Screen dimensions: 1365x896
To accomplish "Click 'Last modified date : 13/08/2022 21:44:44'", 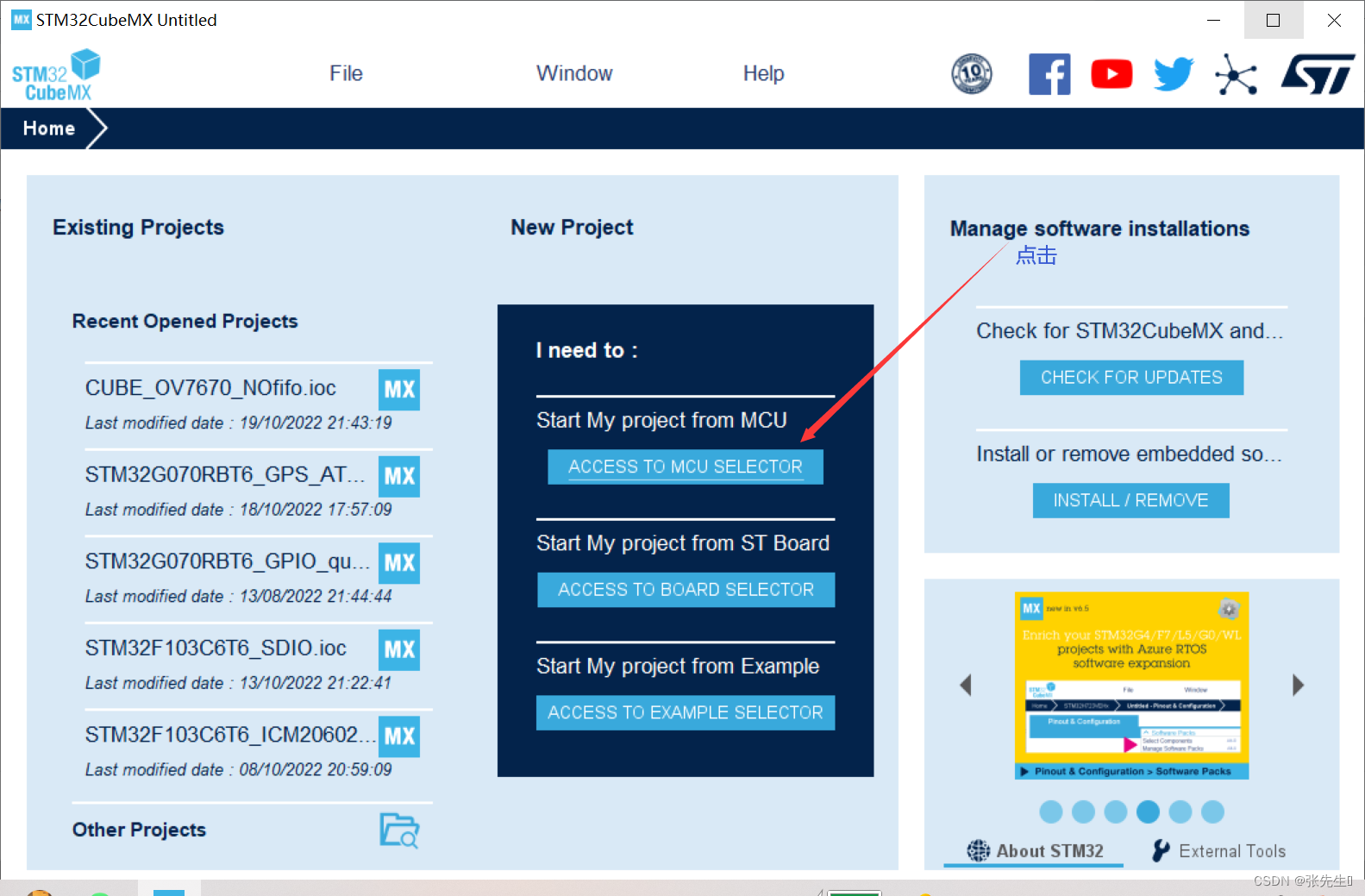I will [x=238, y=596].
